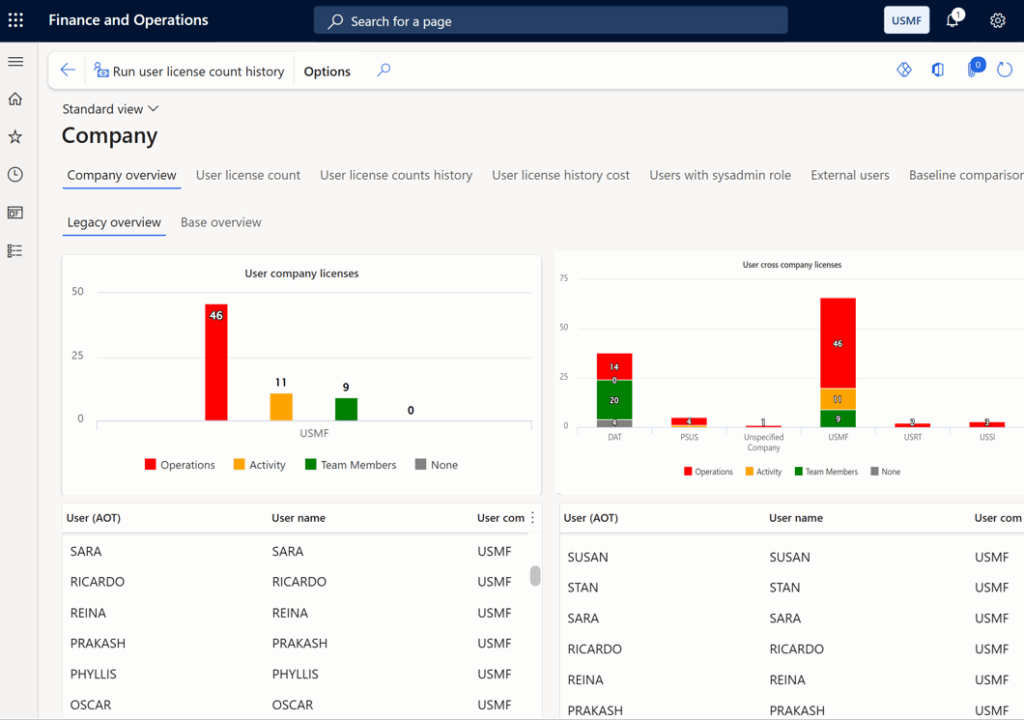Switch to User license count tab

pyautogui.click(x=248, y=175)
